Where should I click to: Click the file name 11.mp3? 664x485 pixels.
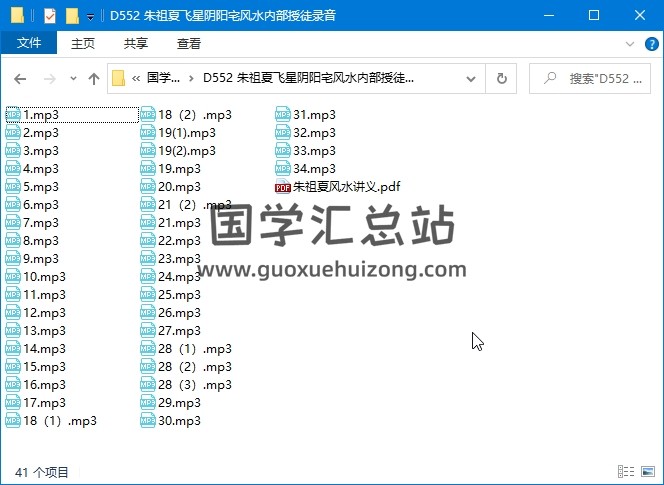click(44, 295)
